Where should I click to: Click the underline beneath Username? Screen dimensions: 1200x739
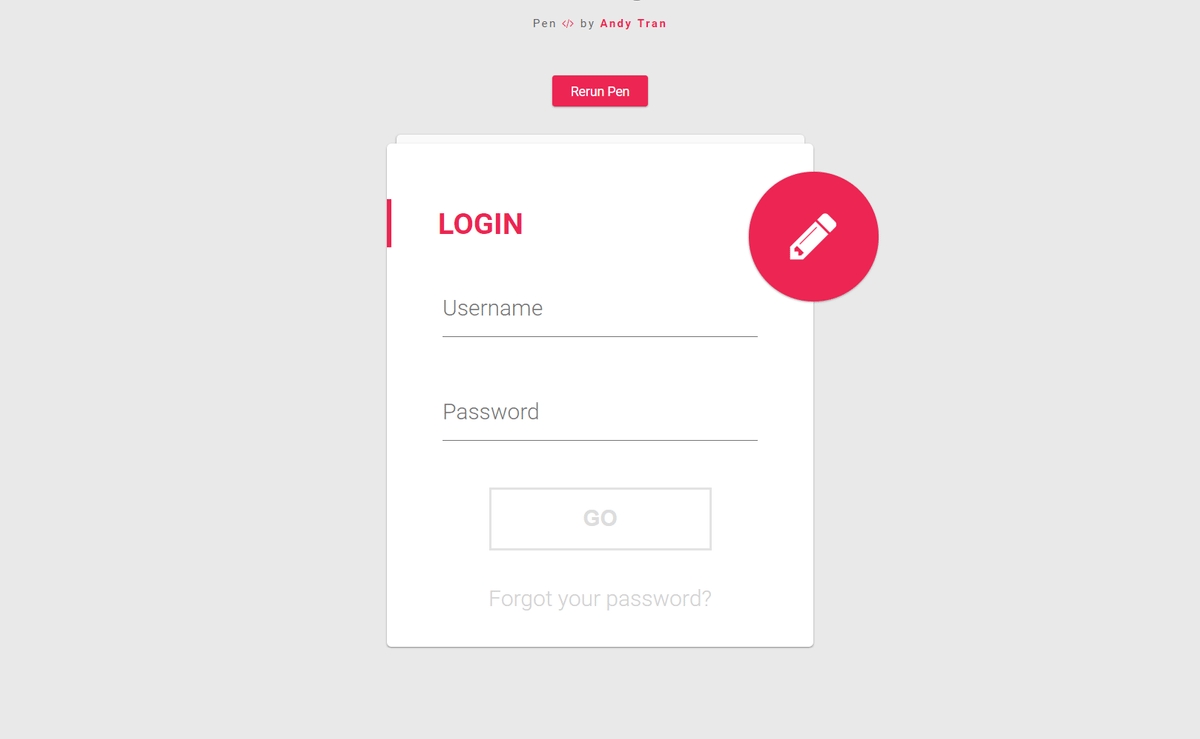[x=600, y=337]
